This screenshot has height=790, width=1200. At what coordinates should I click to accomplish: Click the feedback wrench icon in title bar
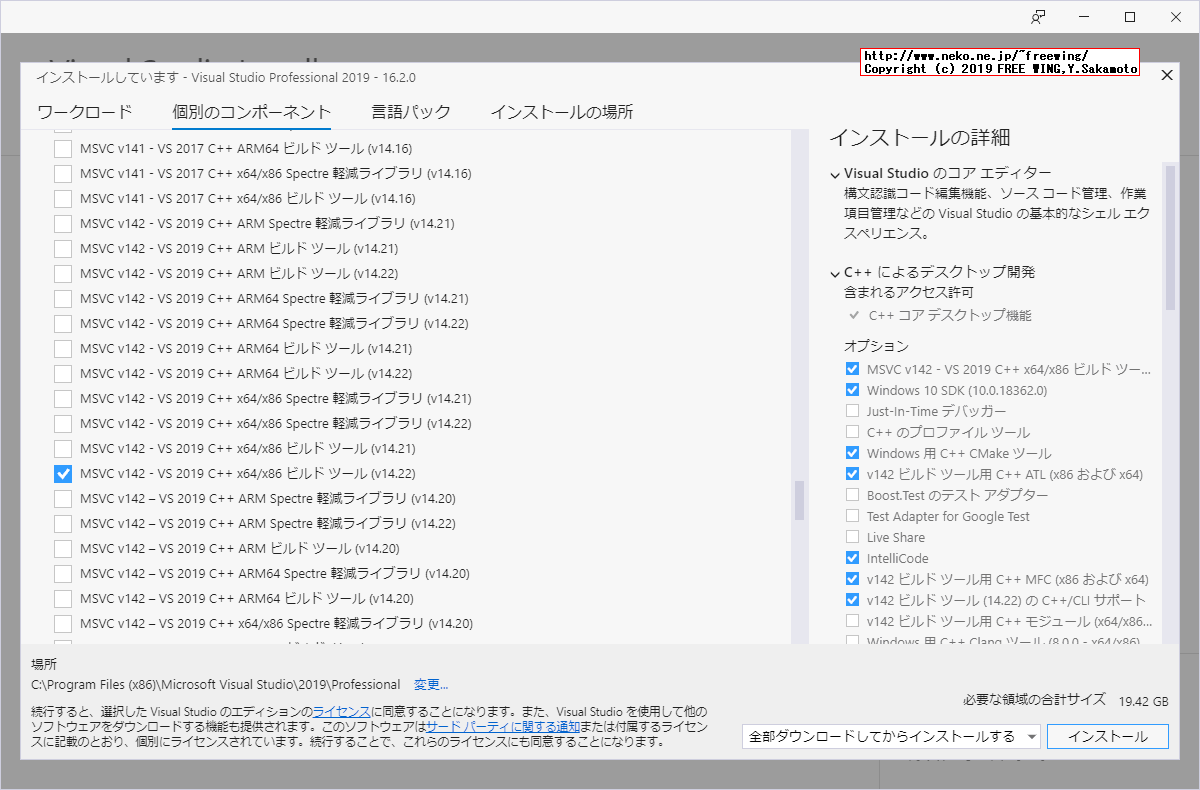click(1038, 17)
